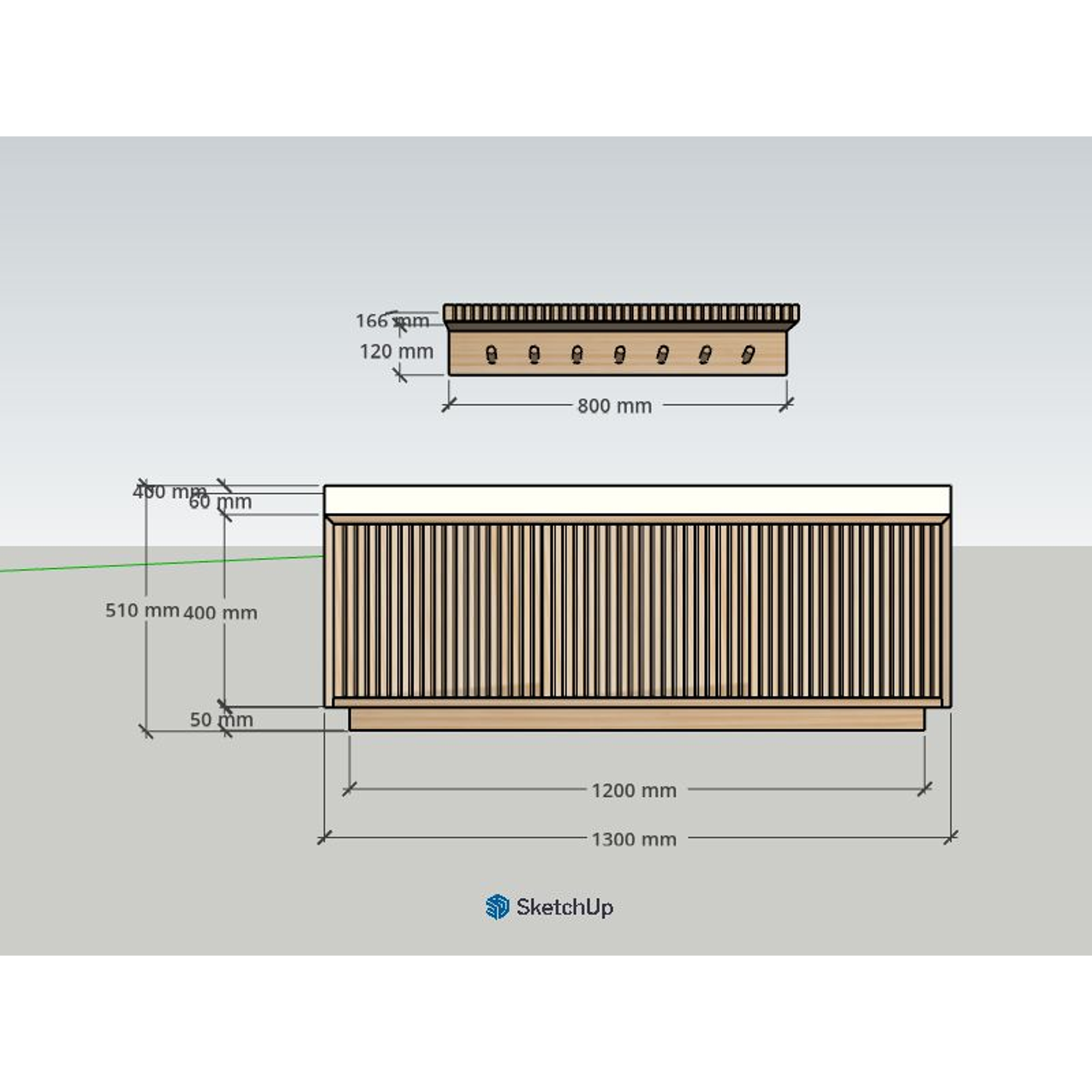This screenshot has height=1092, width=1092.
Task: Select the 120 mm dimension label
Action: (396, 352)
